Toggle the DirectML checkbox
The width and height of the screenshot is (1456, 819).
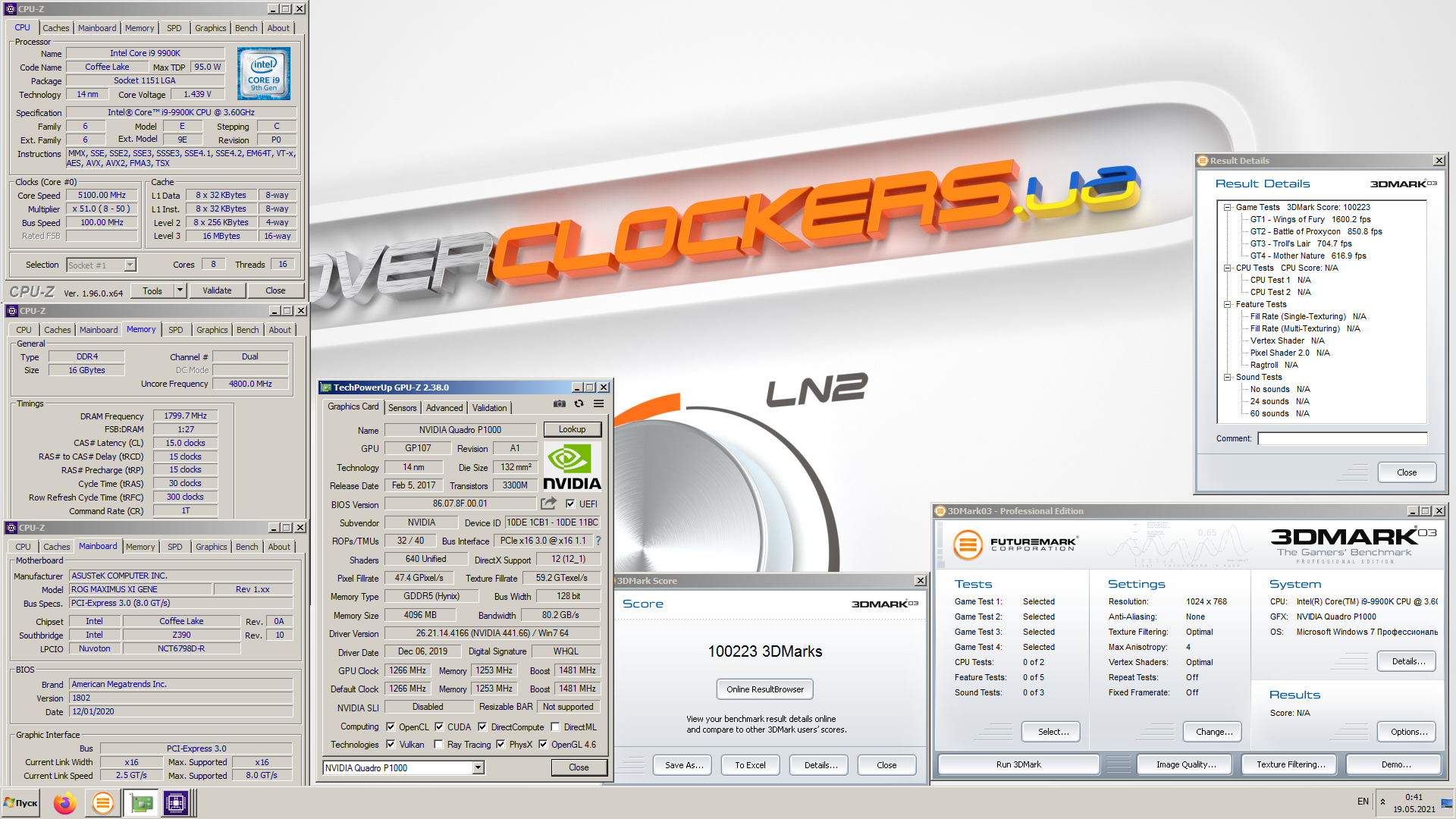click(555, 726)
